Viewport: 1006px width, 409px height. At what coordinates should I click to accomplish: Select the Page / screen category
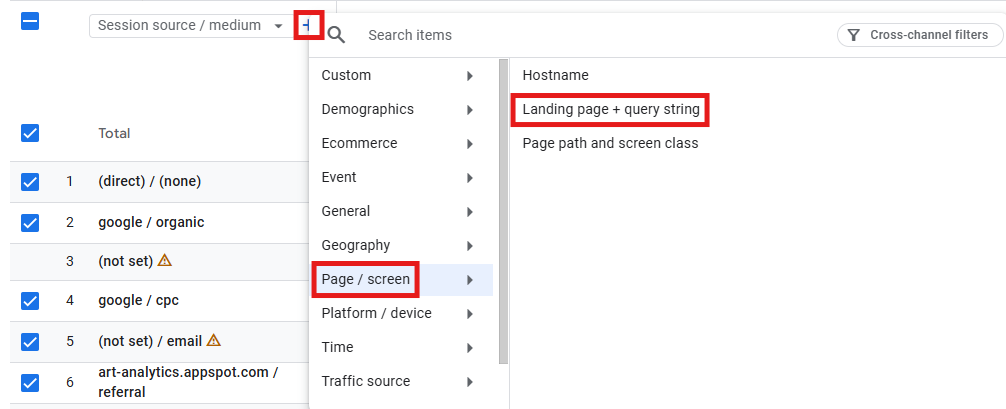click(402, 279)
